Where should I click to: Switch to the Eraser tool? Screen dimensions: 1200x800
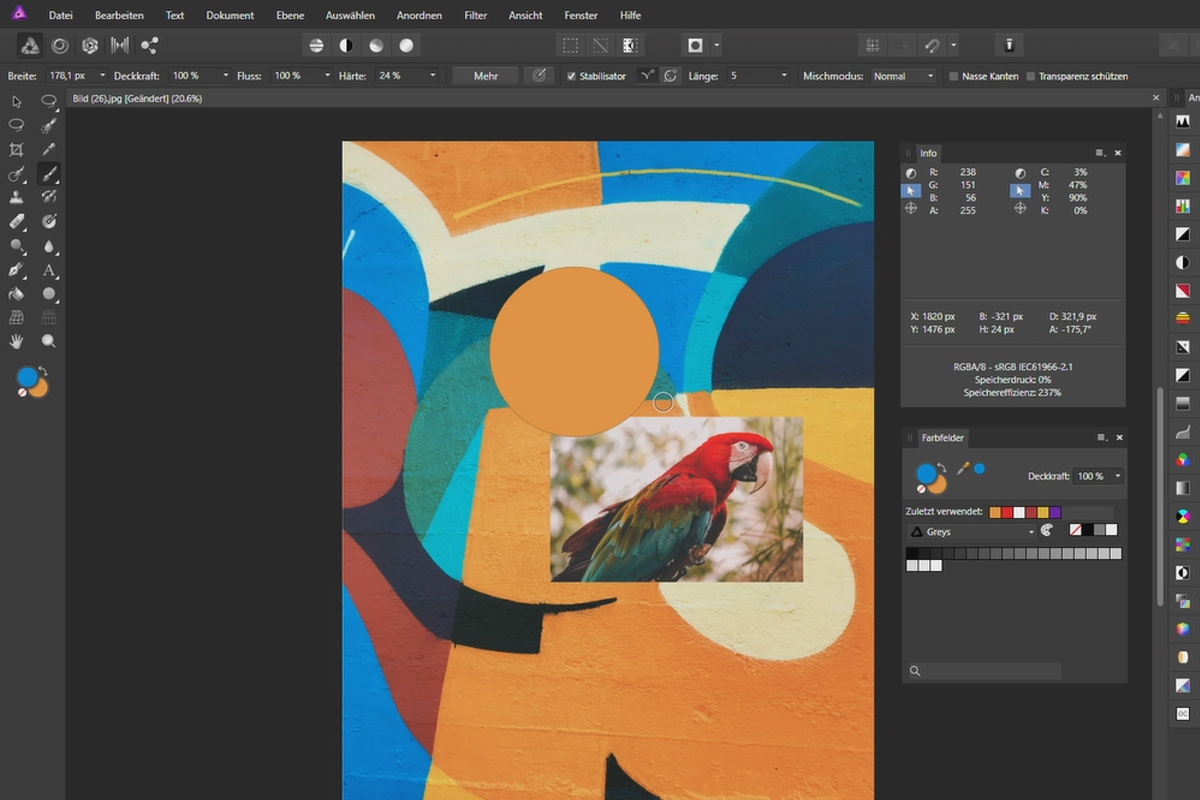coord(16,222)
